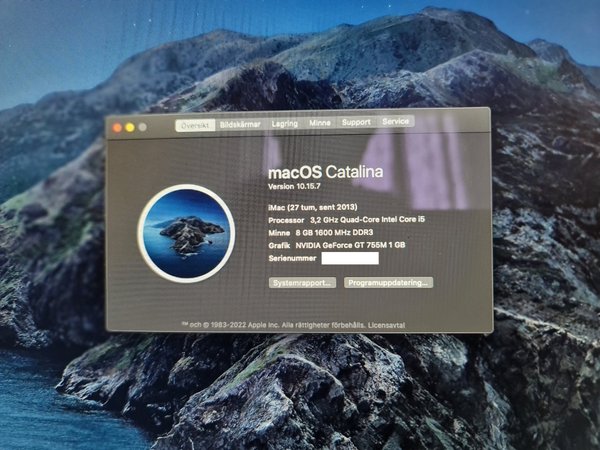600x450 pixels.
Task: Click the 3,2 GHz Quad-Core Intel Core i5 value
Action: [367, 220]
